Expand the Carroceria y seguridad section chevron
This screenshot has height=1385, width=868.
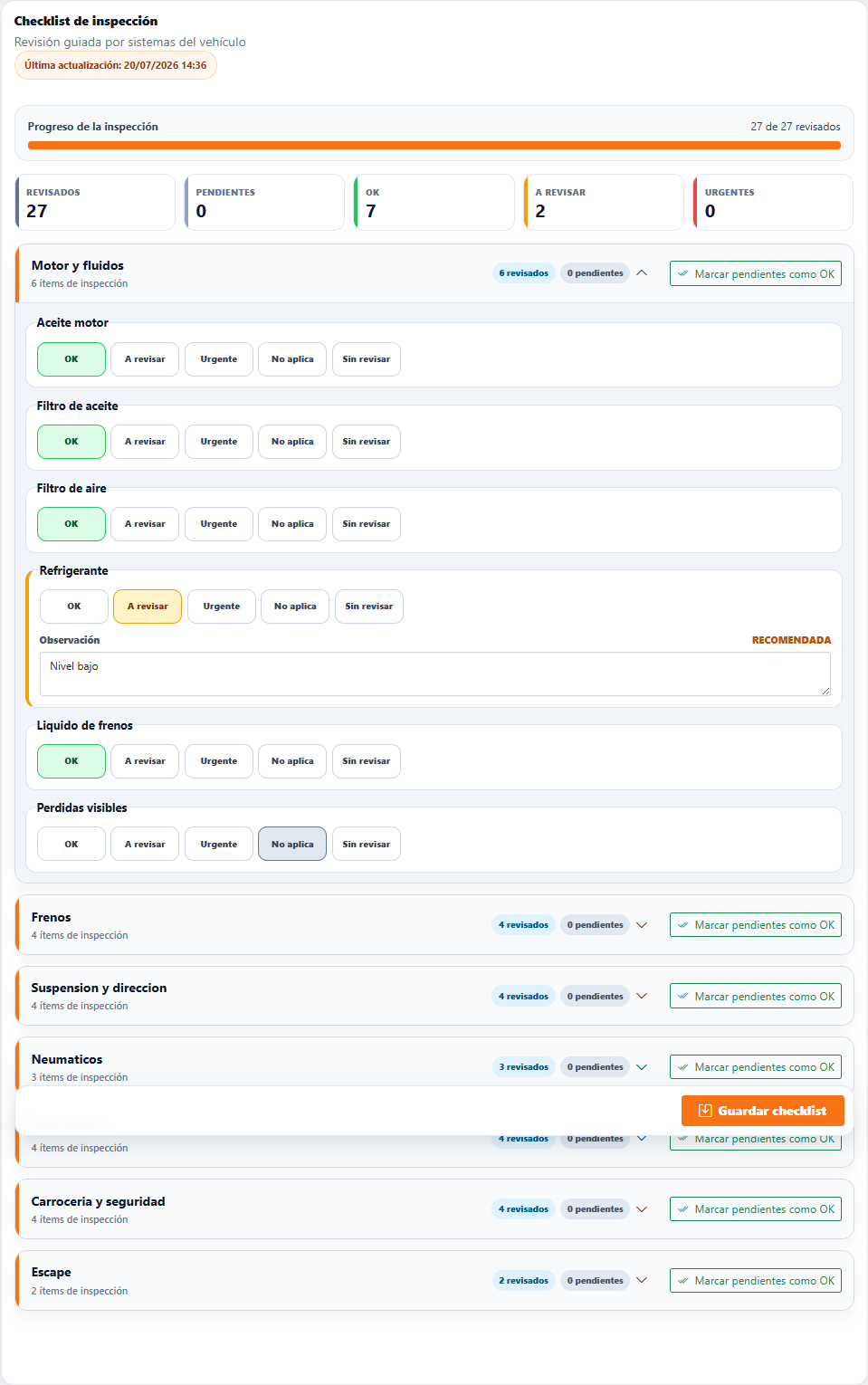click(642, 1209)
